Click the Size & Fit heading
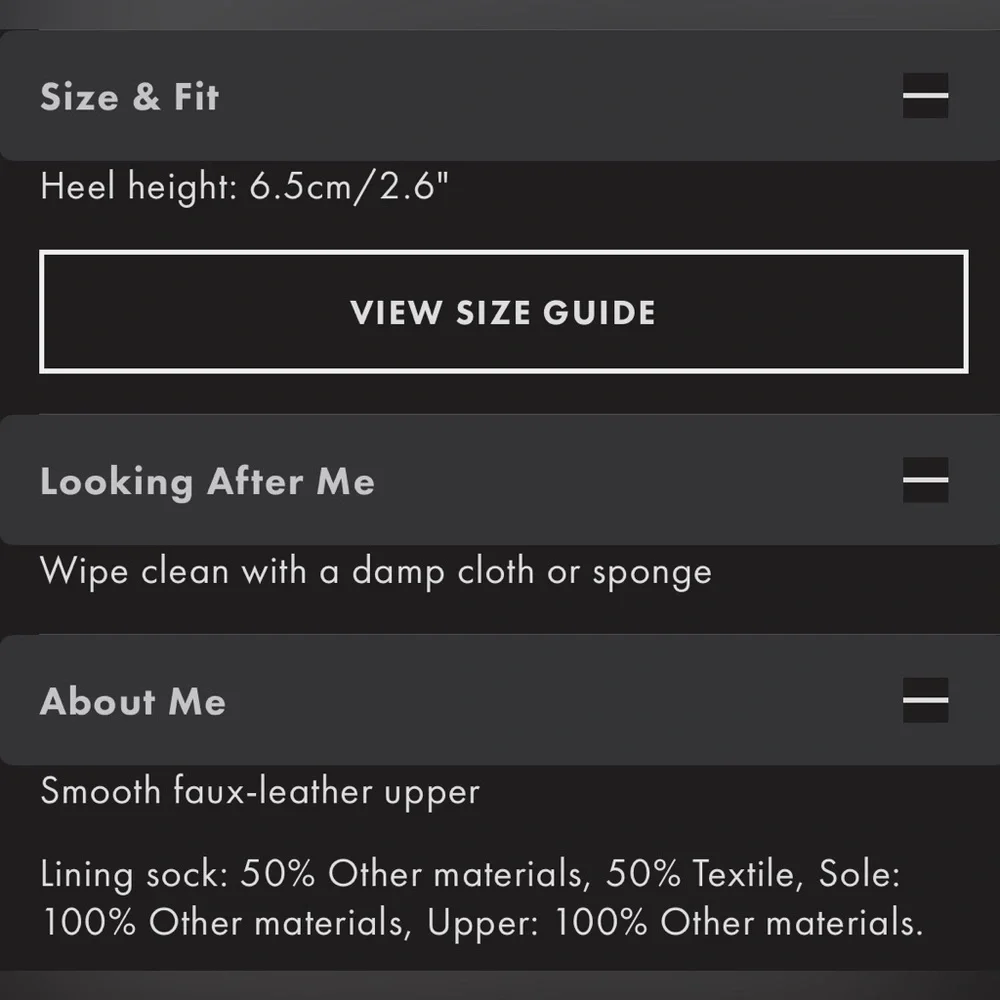Image resolution: width=1000 pixels, height=1000 pixels. [130, 97]
